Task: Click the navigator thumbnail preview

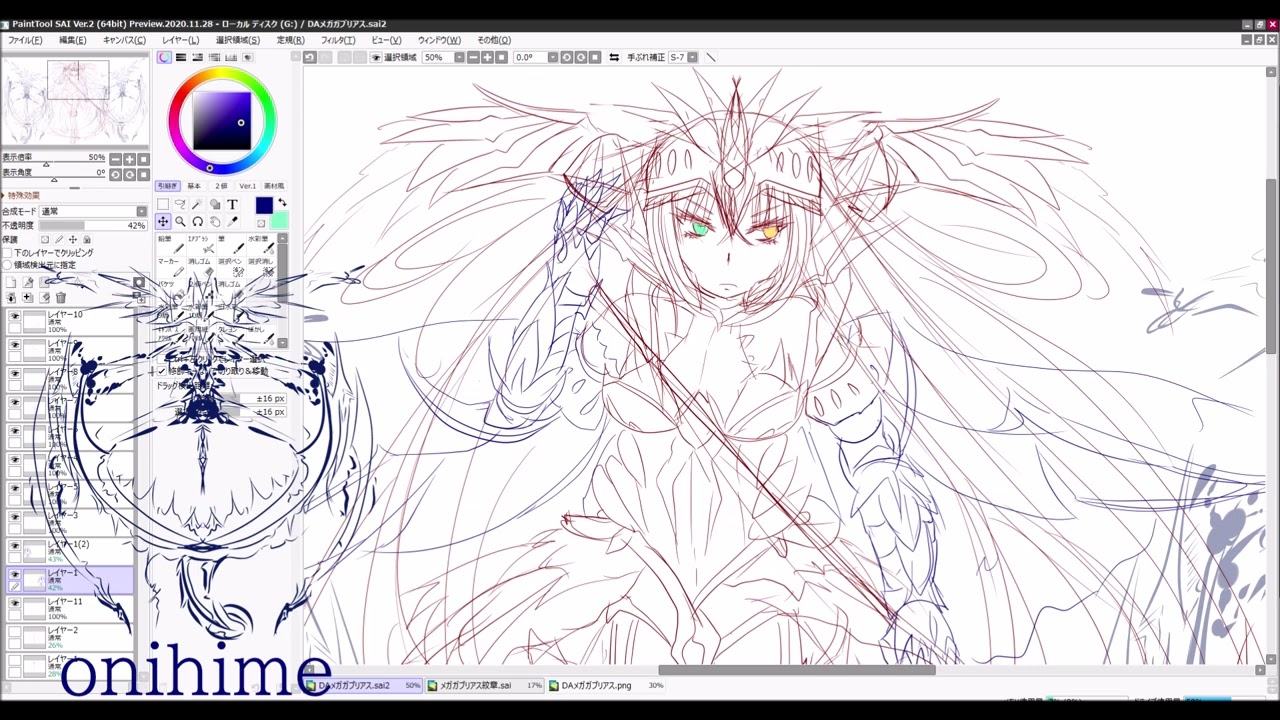Action: (75, 102)
